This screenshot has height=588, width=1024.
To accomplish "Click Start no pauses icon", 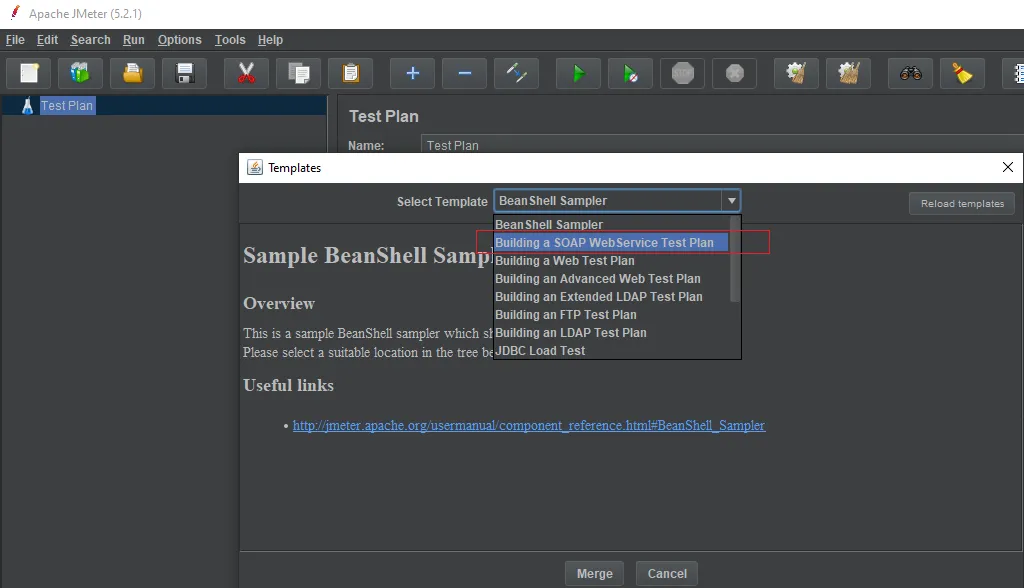I will coord(630,73).
